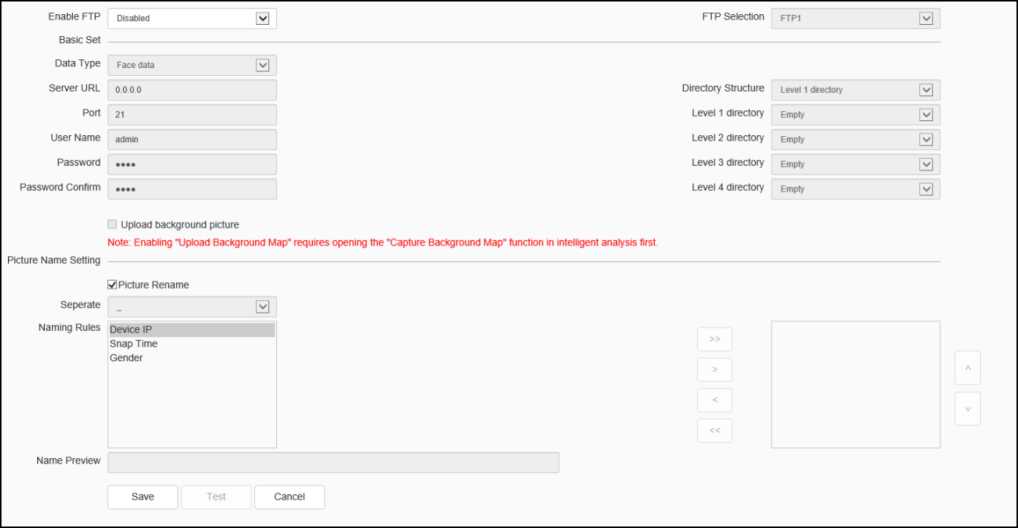The height and width of the screenshot is (528, 1018).
Task: Uncheck the Picture Rename checkbox
Action: pyautogui.click(x=112, y=285)
